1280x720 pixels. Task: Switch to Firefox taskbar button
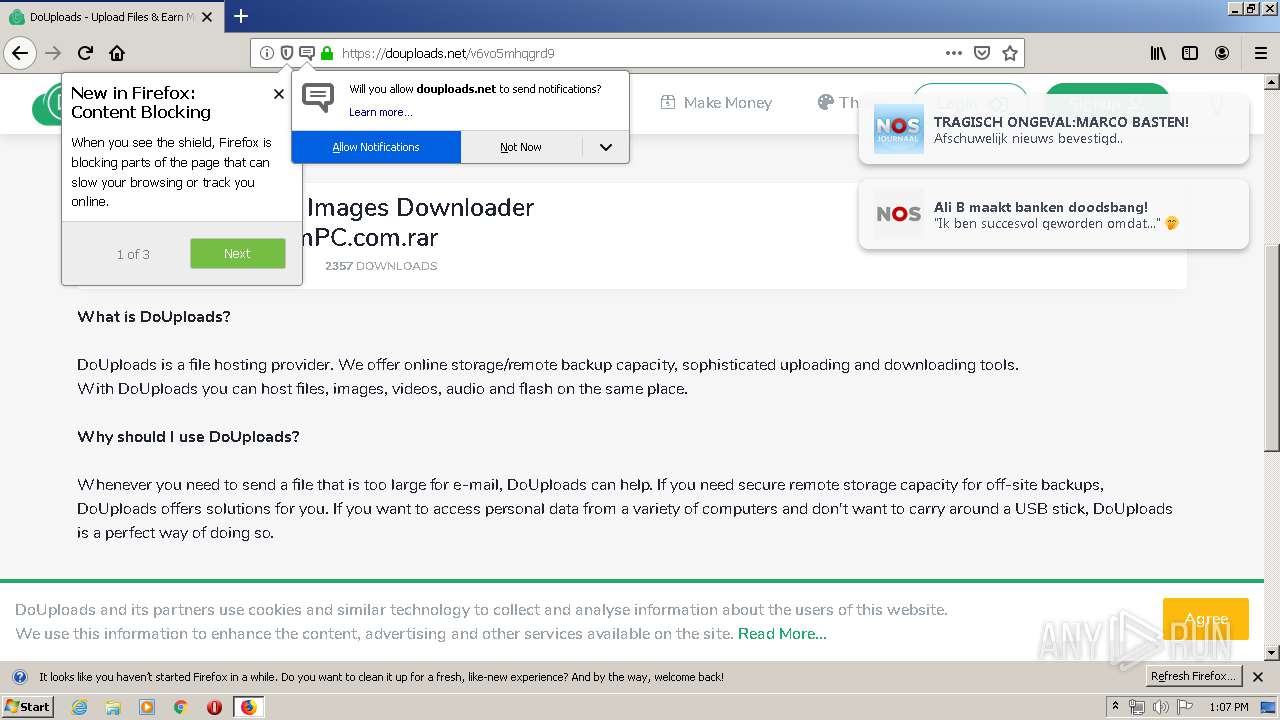pos(248,707)
